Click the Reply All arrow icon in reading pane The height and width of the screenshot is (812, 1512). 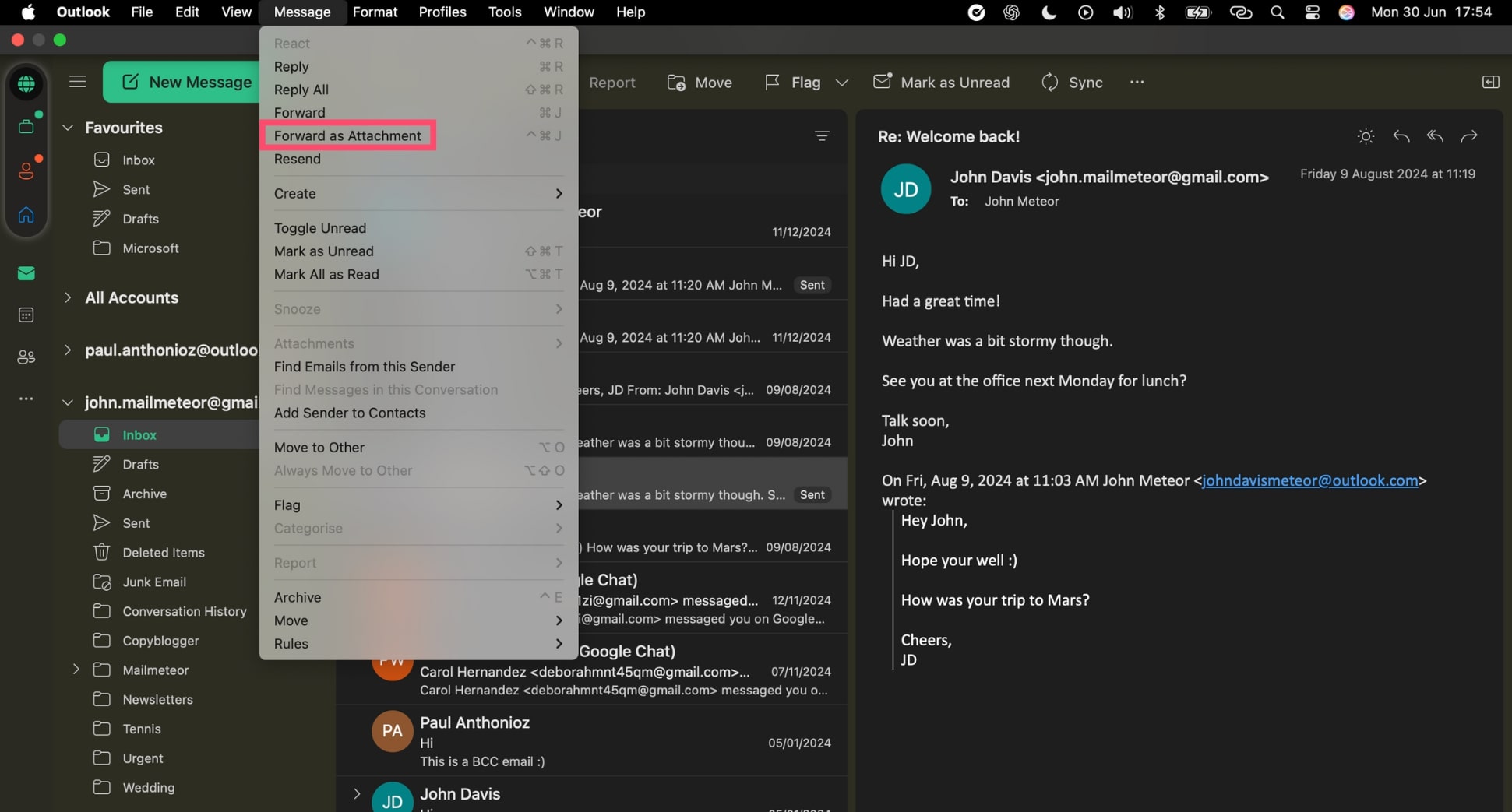pos(1435,136)
